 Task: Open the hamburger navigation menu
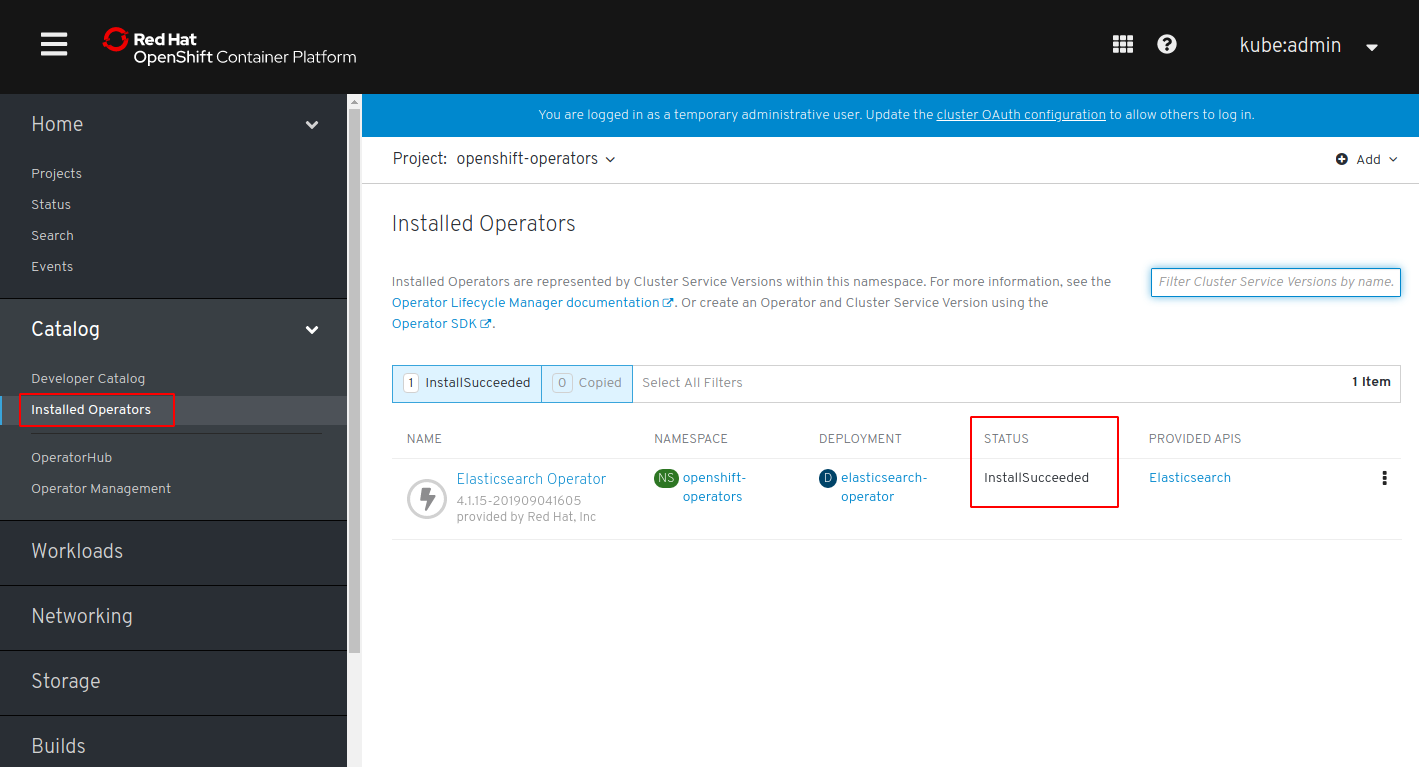click(54, 44)
